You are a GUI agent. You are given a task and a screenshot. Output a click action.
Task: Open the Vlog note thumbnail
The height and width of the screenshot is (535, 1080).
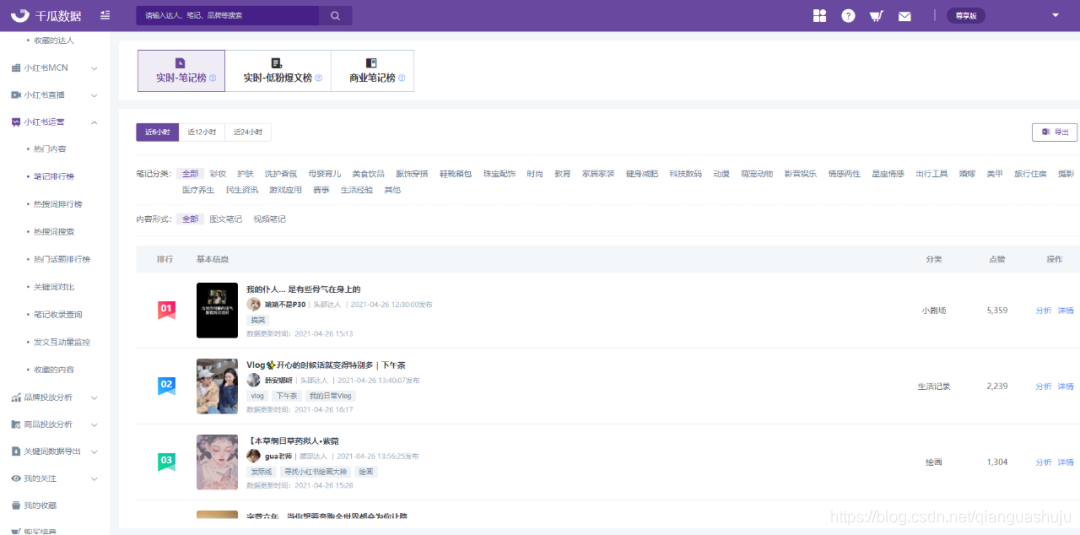point(217,386)
